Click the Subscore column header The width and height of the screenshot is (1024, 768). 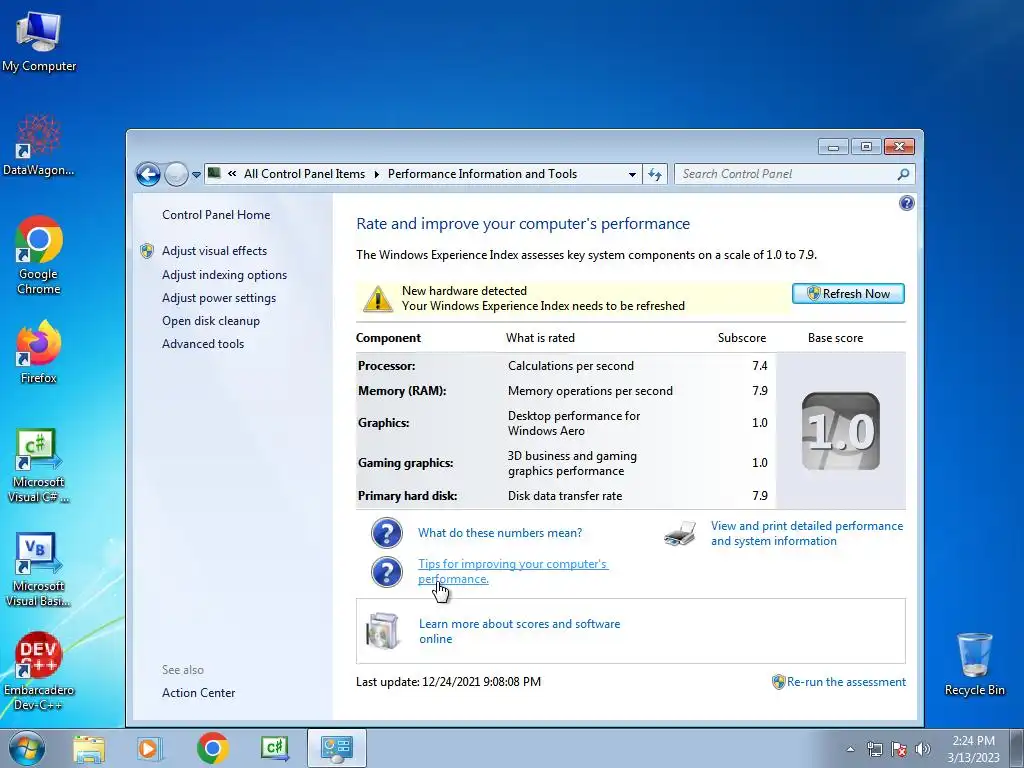click(x=741, y=338)
